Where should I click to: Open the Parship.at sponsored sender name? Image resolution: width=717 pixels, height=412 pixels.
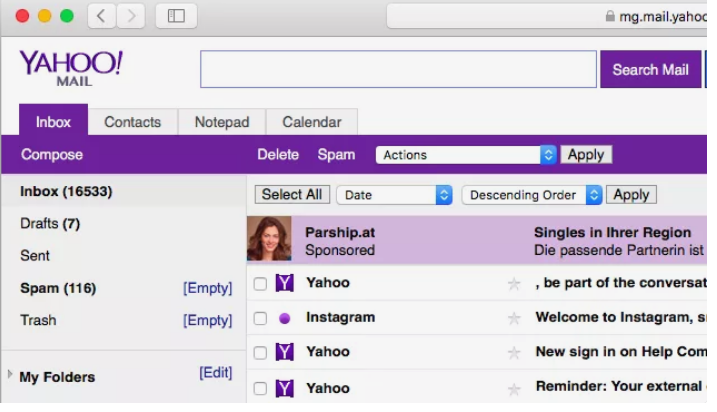[340, 232]
